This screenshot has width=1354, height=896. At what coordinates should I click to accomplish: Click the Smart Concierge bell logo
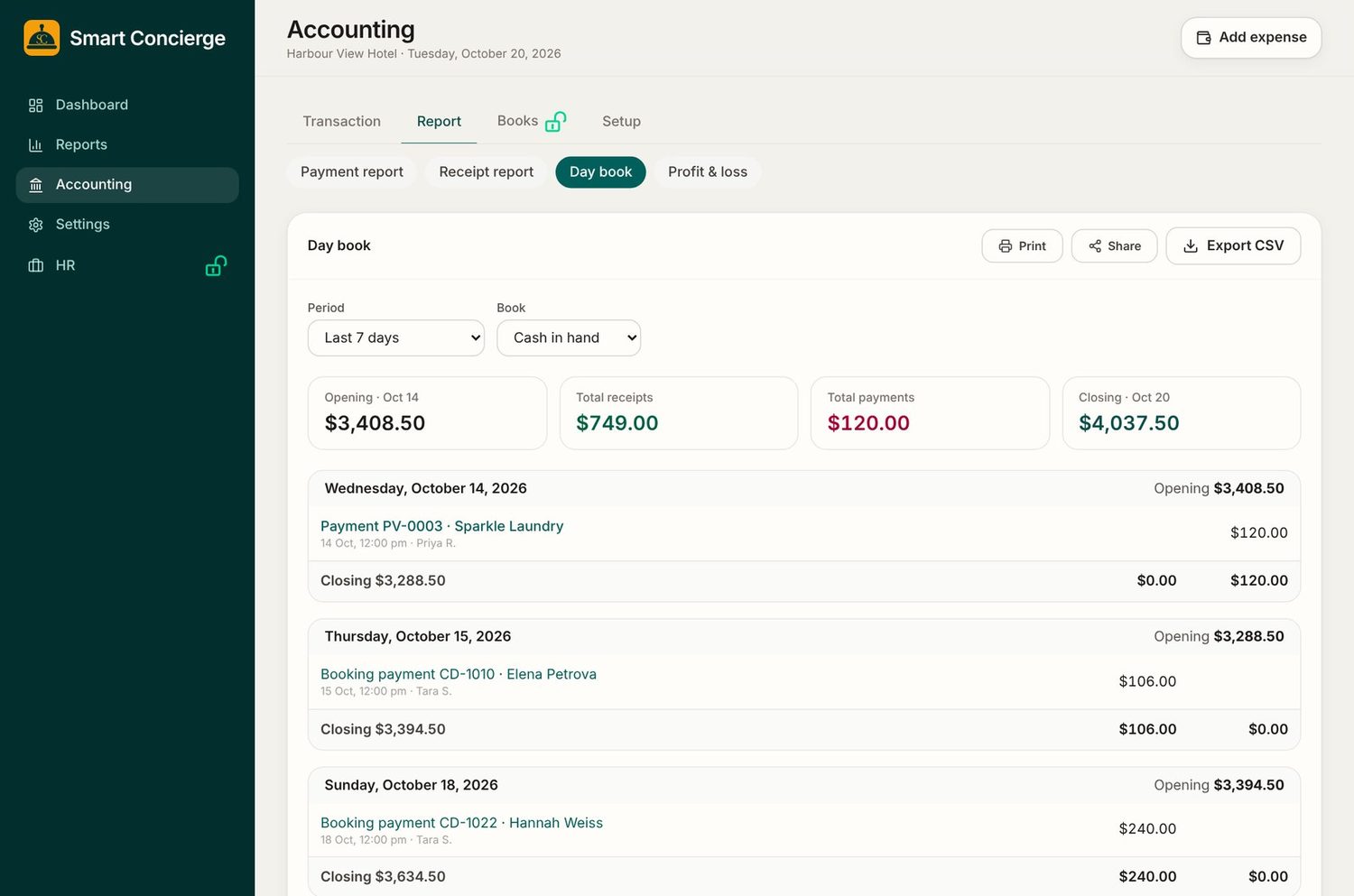point(42,38)
